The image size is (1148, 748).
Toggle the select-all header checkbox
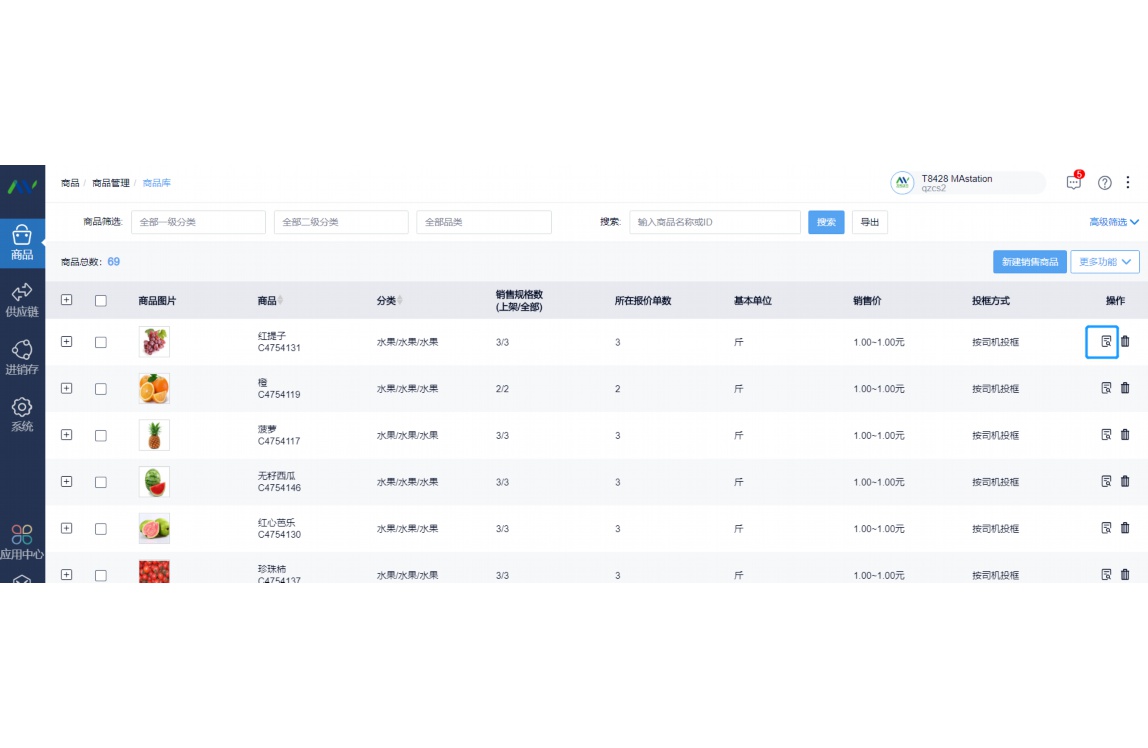pyautogui.click(x=100, y=300)
